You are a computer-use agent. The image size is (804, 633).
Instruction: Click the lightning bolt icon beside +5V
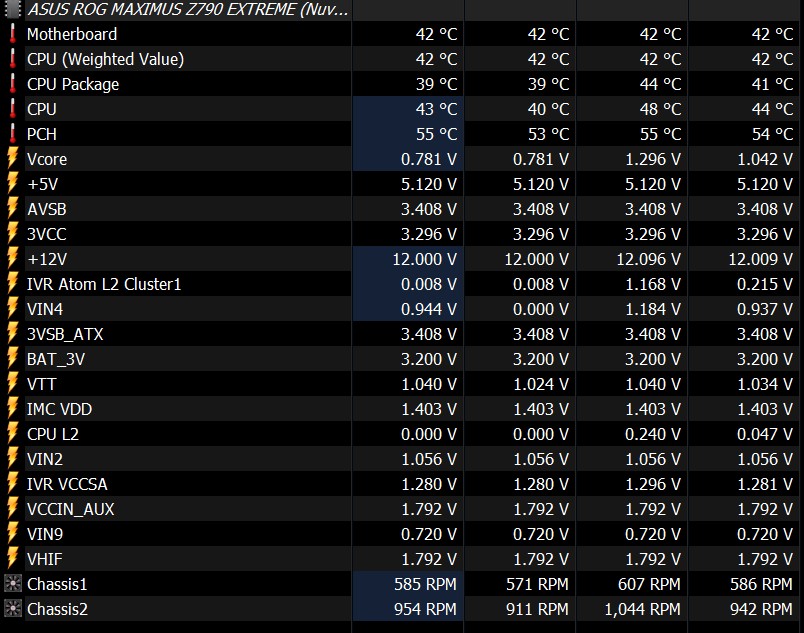pos(13,184)
